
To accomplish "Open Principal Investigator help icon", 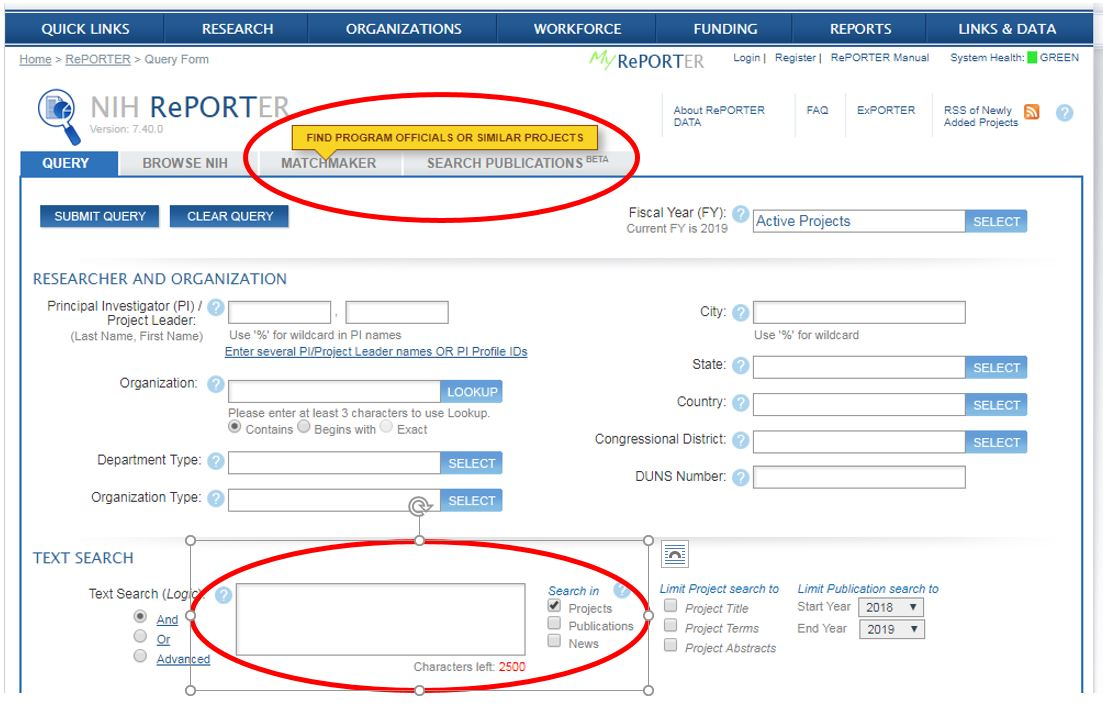I will click(x=216, y=308).
